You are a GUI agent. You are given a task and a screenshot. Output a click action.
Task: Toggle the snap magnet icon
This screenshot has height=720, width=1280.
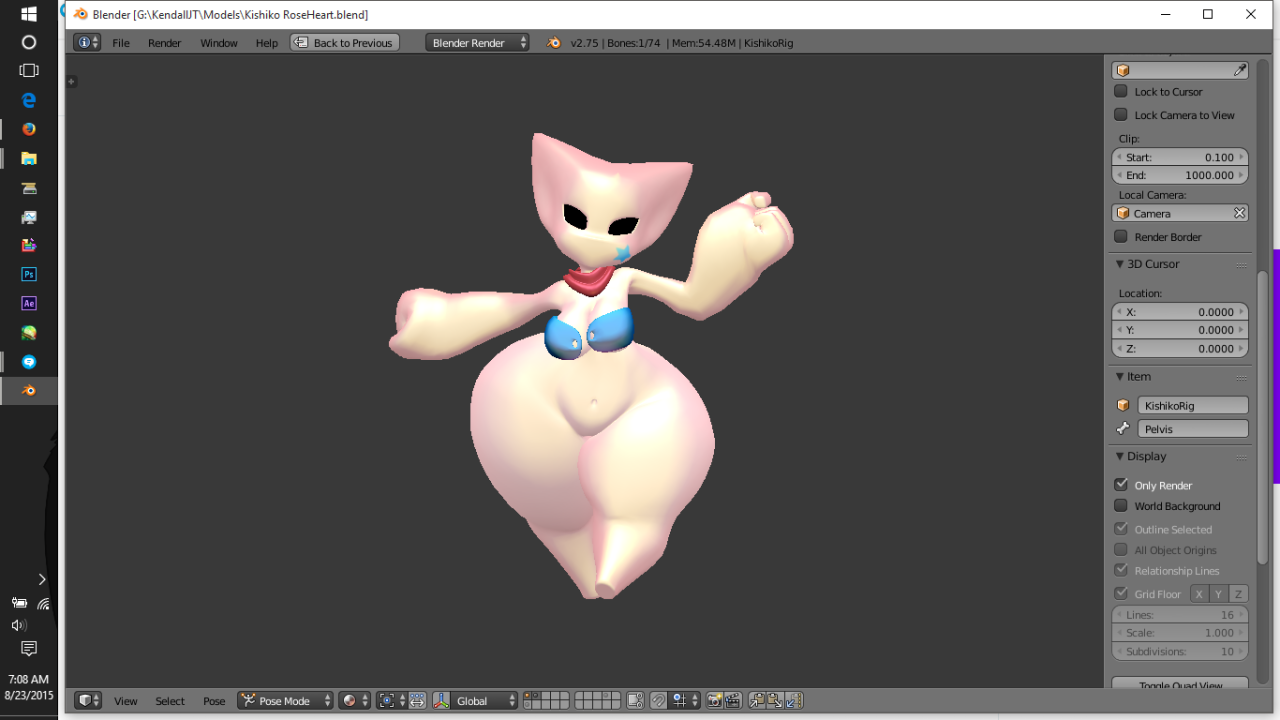pos(659,701)
